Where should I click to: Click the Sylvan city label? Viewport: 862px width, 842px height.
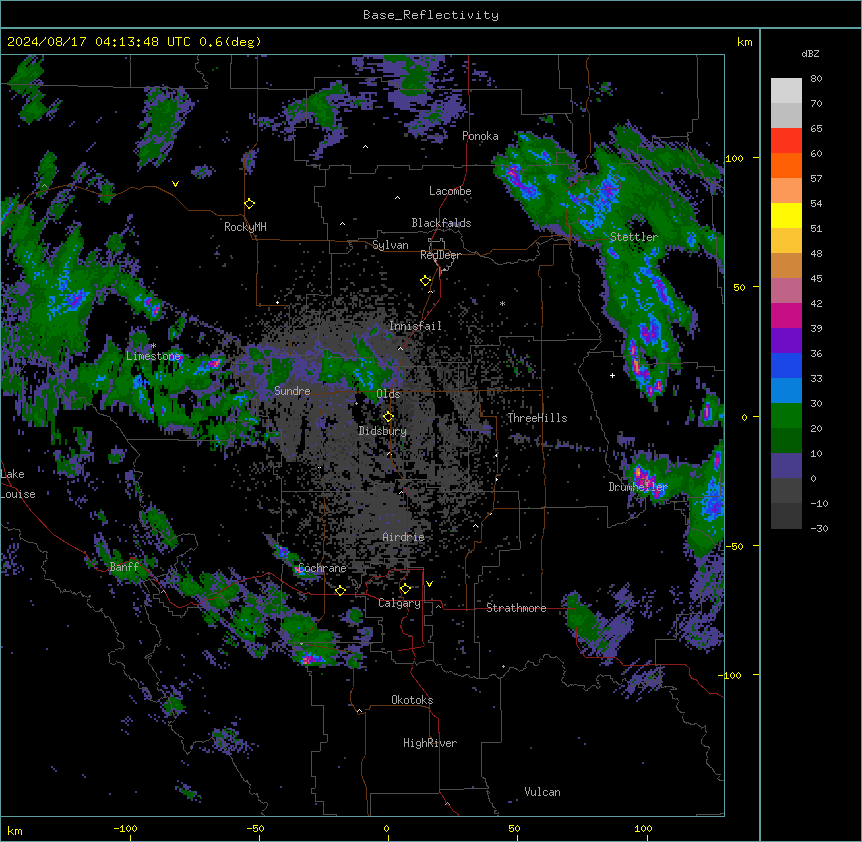pyautogui.click(x=390, y=245)
